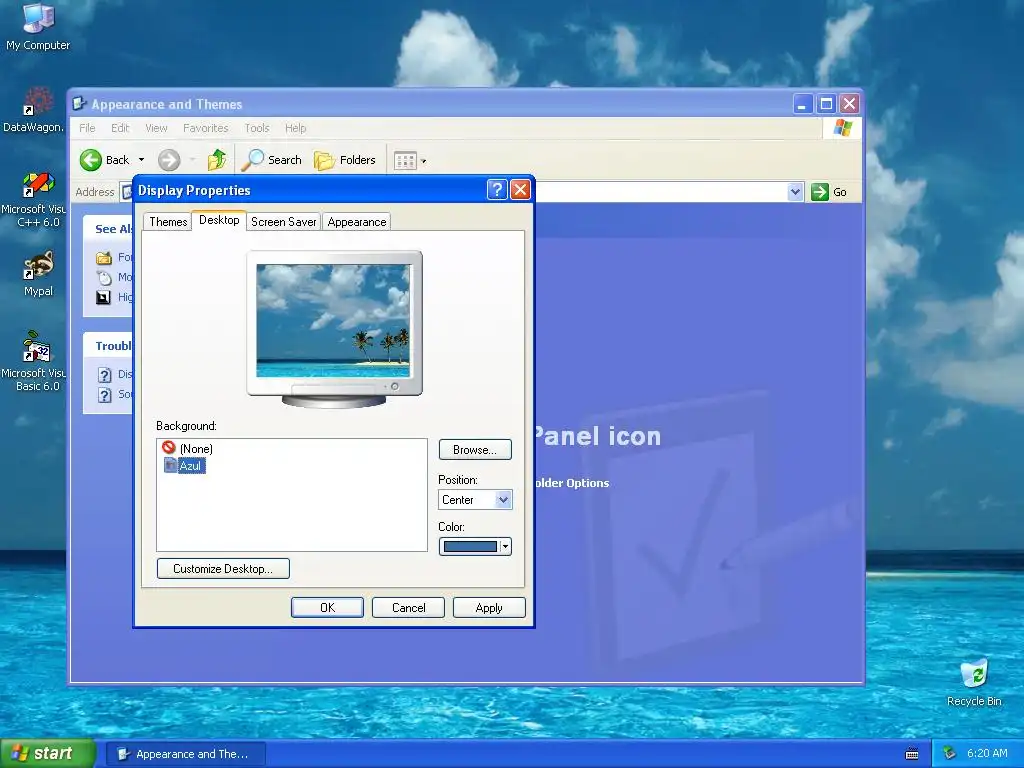Expand the address bar dropdown arrow
Image resolution: width=1024 pixels, height=768 pixels.
795,192
